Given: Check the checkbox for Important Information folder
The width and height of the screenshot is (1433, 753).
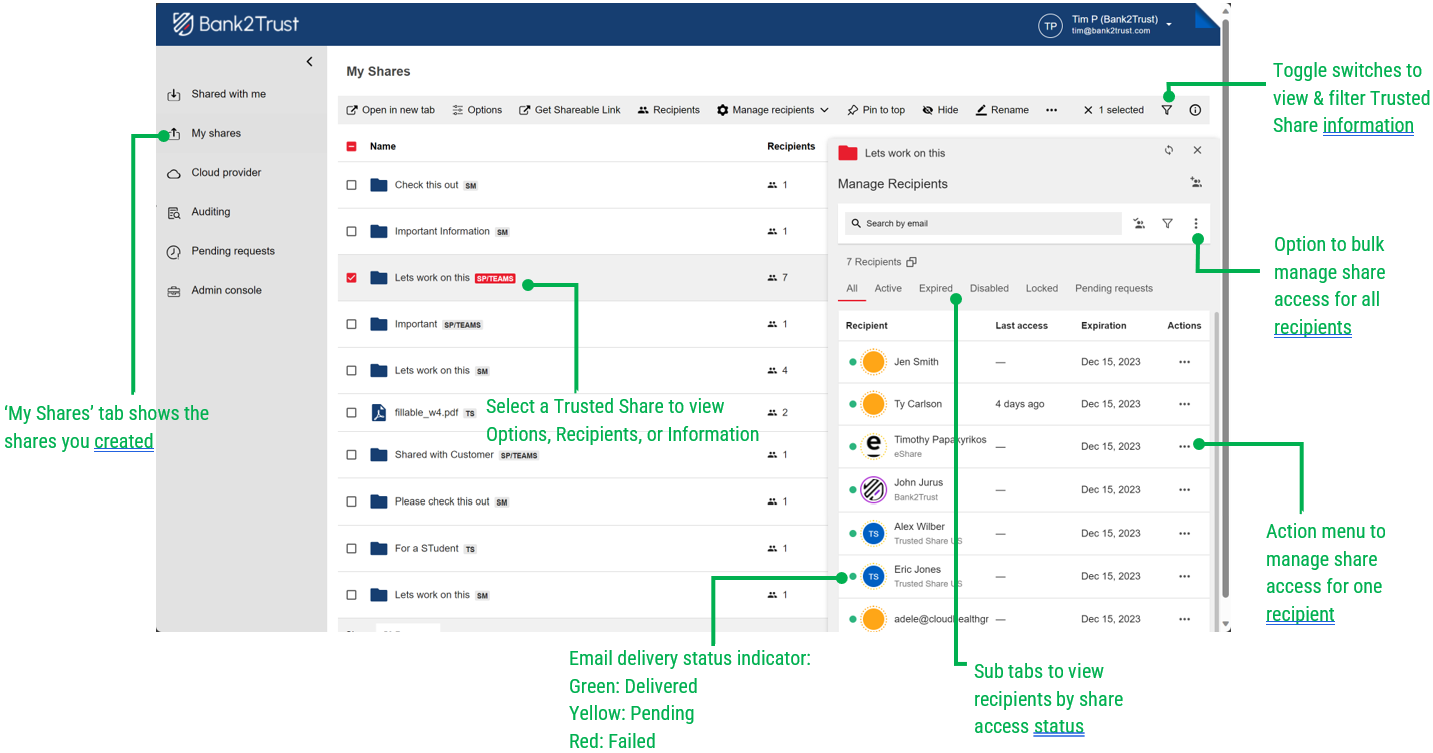Looking at the screenshot, I should tap(351, 231).
